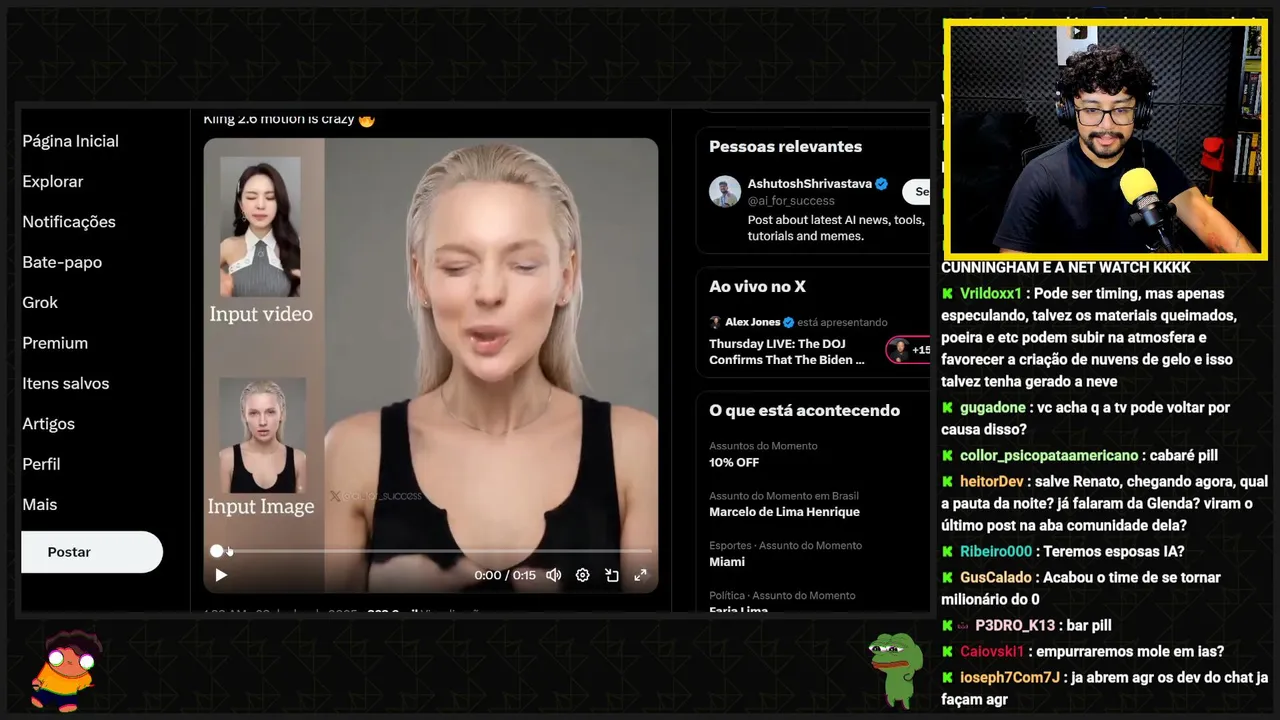
Task: Open Premium in sidebar
Action: [x=55, y=343]
